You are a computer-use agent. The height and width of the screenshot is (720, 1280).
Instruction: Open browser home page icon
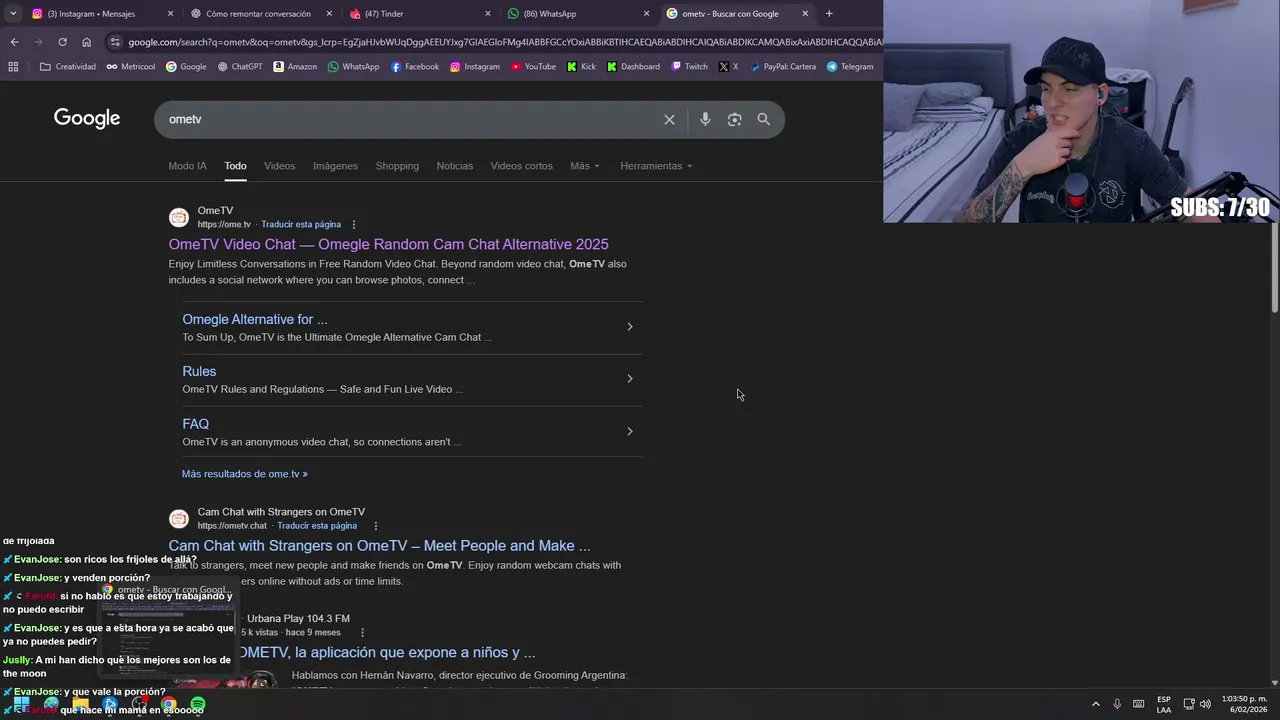86,42
